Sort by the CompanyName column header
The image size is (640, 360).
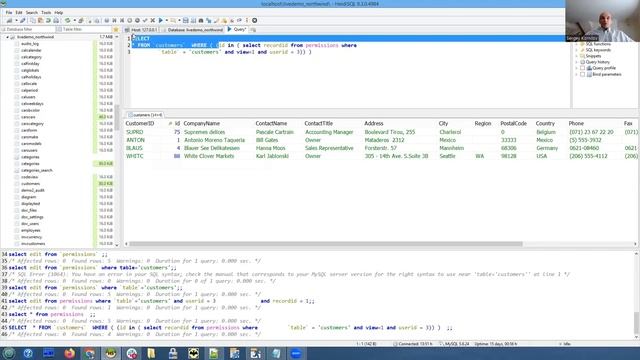(202, 123)
